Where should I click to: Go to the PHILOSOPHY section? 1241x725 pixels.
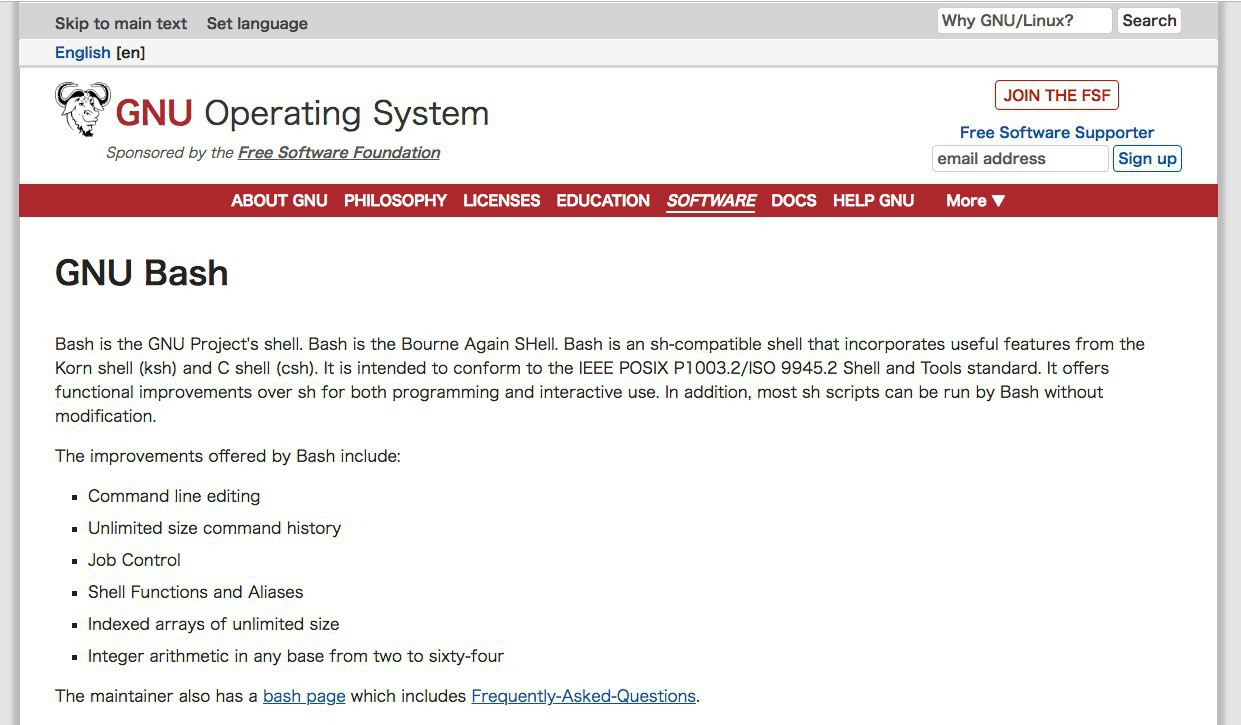395,200
